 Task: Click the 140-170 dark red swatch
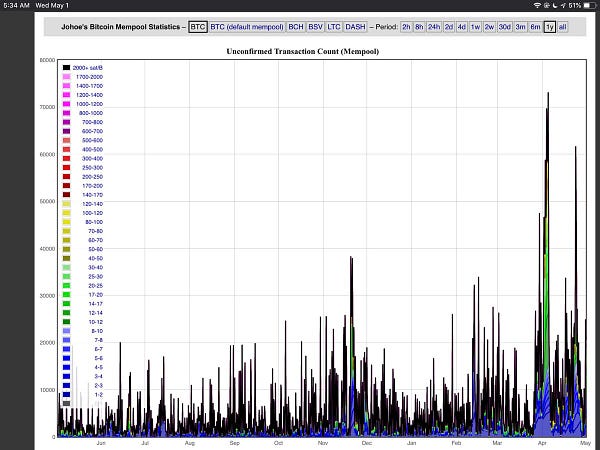pyautogui.click(x=67, y=195)
